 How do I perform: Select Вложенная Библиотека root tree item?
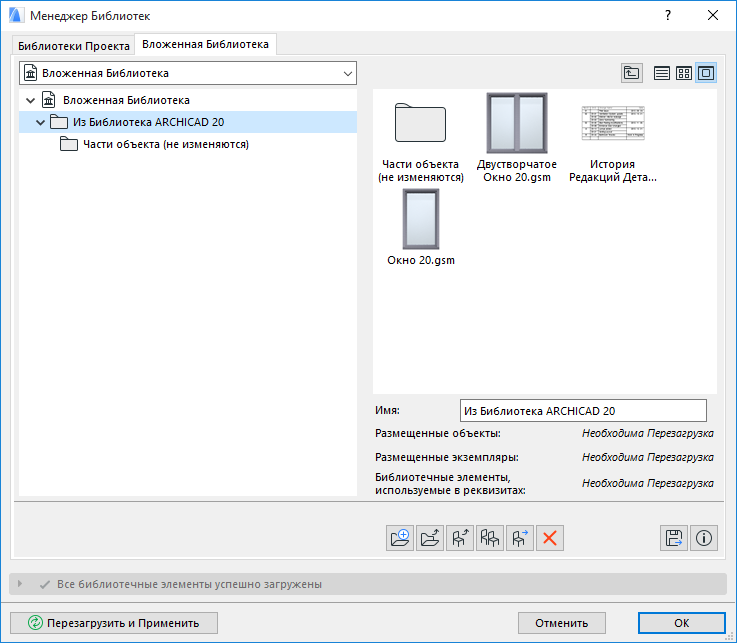pos(126,100)
